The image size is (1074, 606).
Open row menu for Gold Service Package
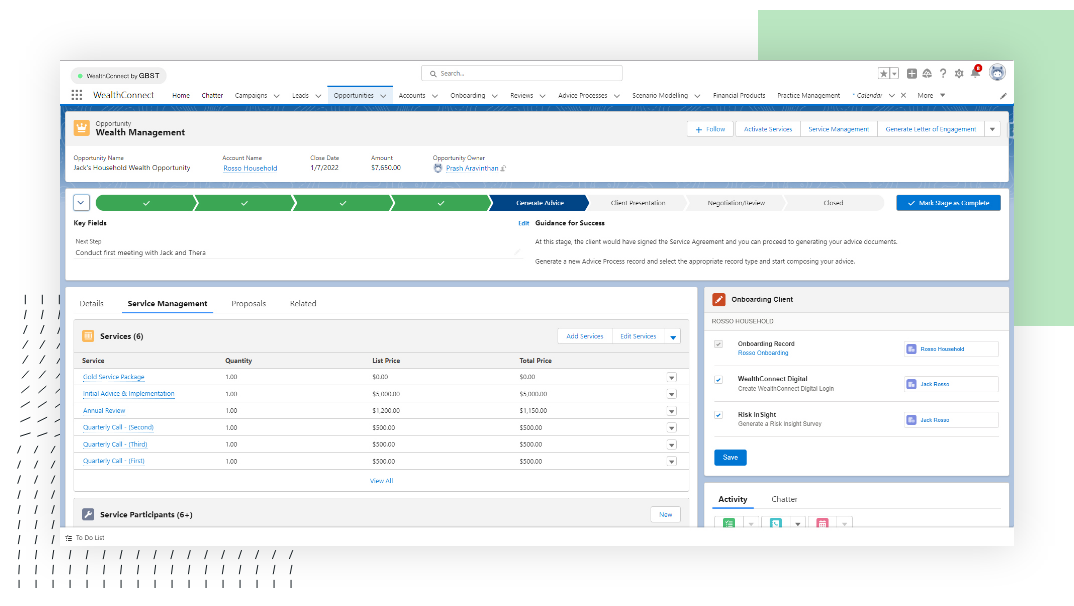672,377
